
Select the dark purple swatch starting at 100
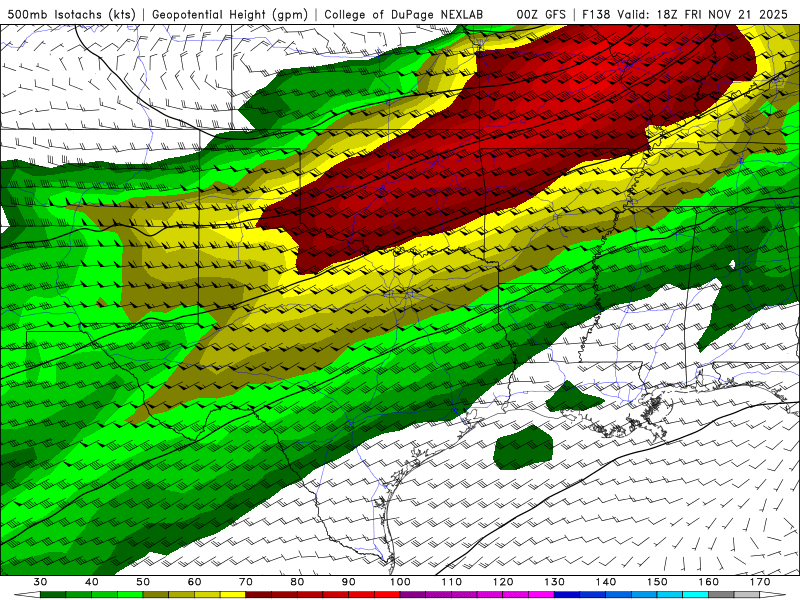point(413,595)
